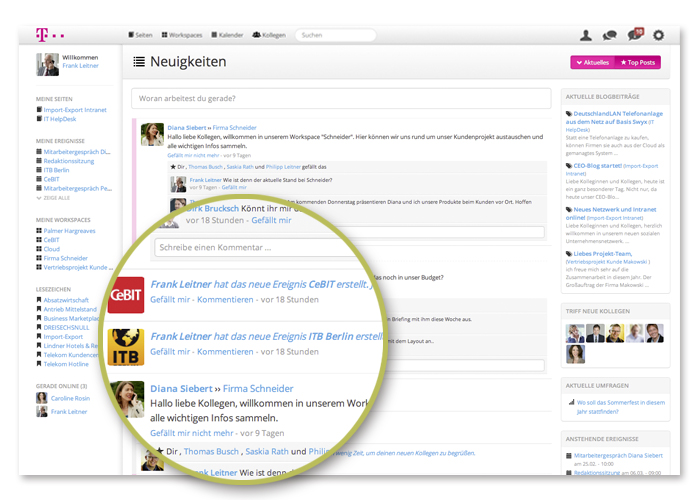
Task: Click Diana Siebert's avatar in top post
Action: tap(152, 134)
